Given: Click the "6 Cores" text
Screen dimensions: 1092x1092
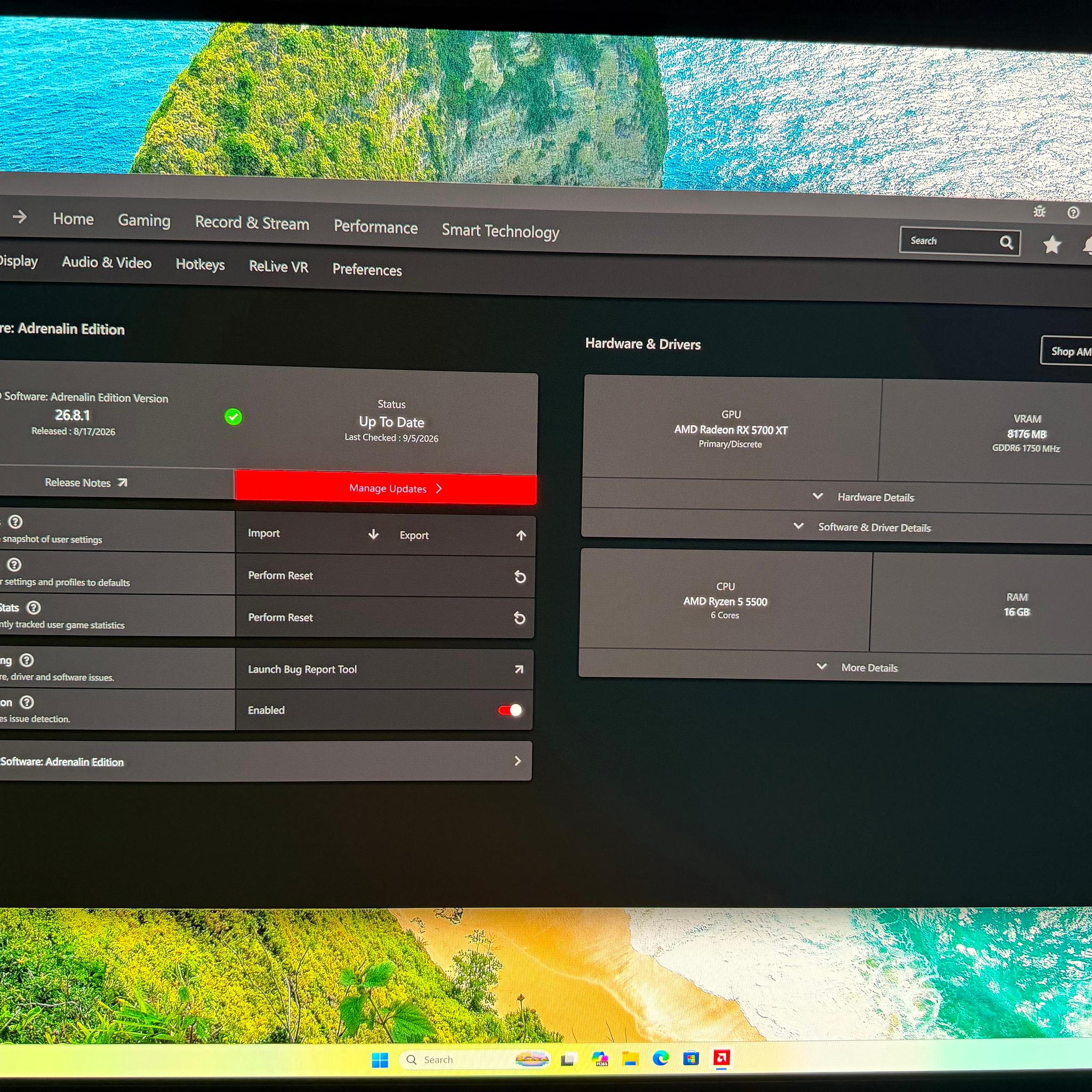Looking at the screenshot, I should click(x=725, y=615).
